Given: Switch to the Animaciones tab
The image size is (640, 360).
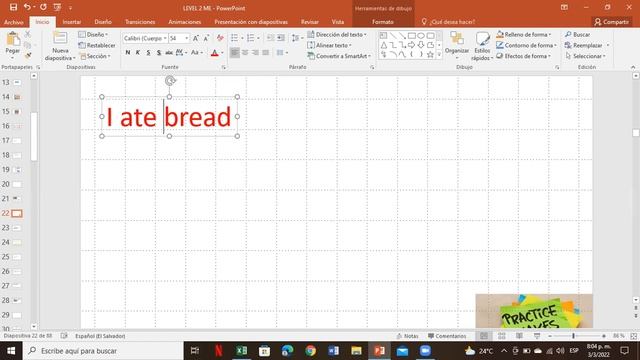Looking at the screenshot, I should click(184, 22).
